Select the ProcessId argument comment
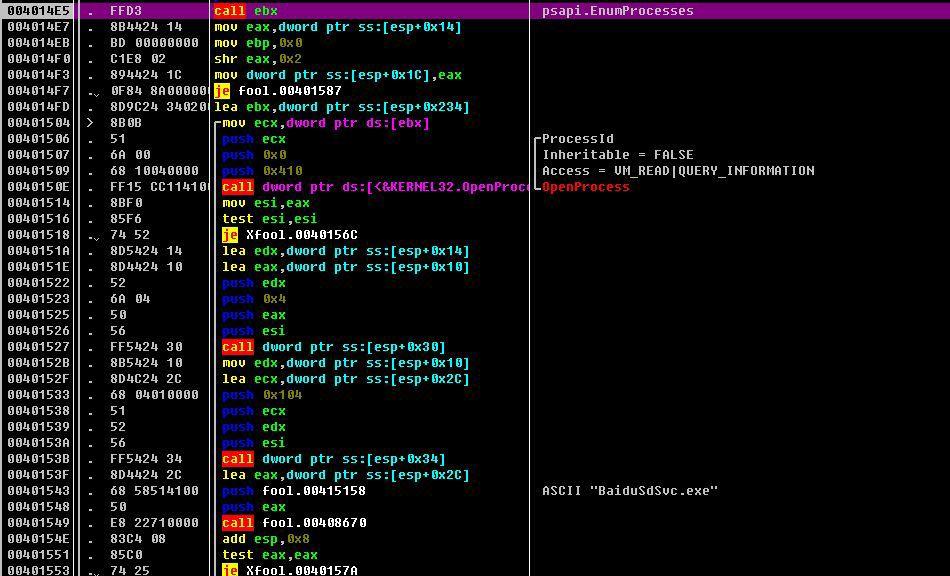950x576 pixels. [x=577, y=139]
